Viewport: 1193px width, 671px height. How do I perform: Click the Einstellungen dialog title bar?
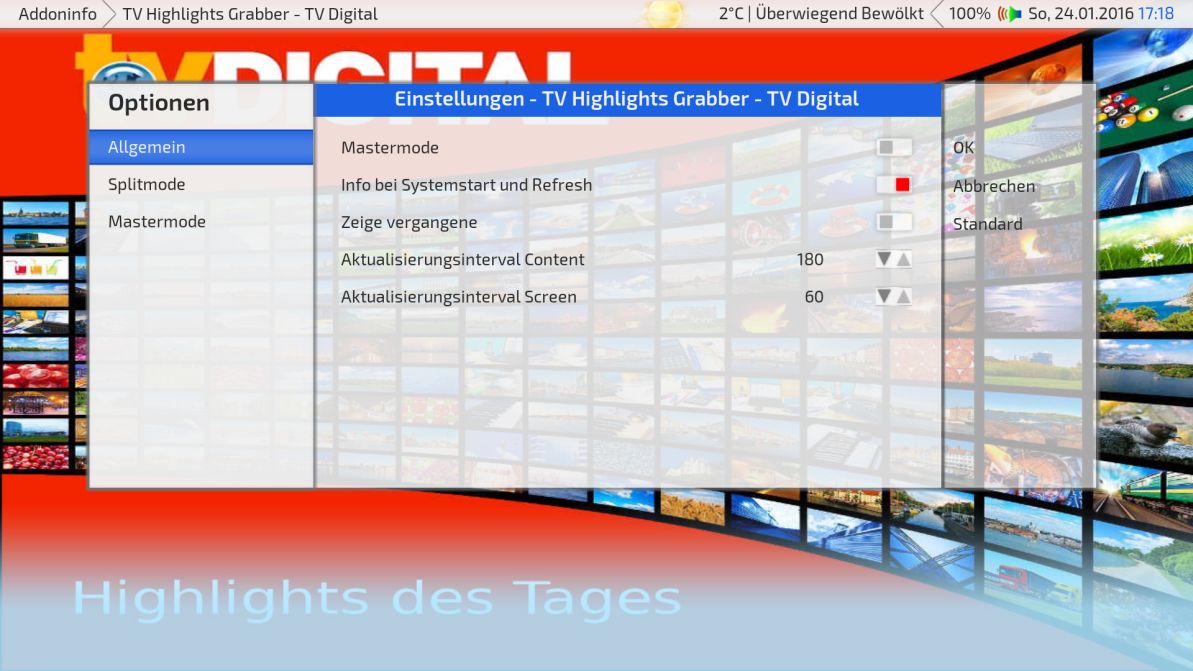click(627, 99)
